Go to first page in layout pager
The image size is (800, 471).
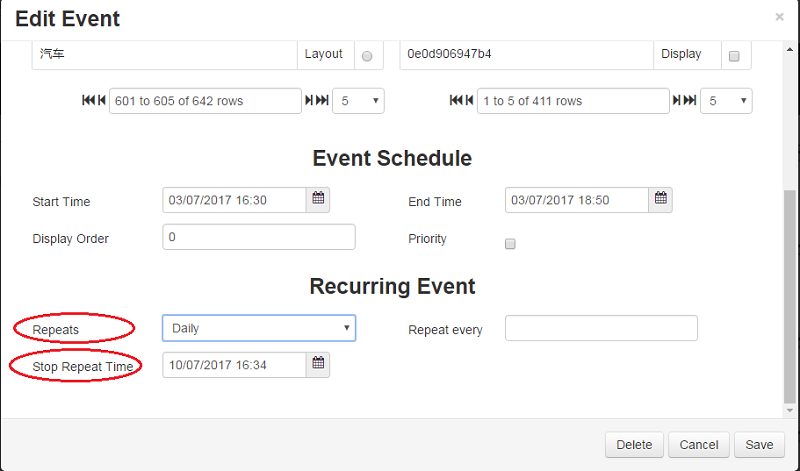[87, 101]
